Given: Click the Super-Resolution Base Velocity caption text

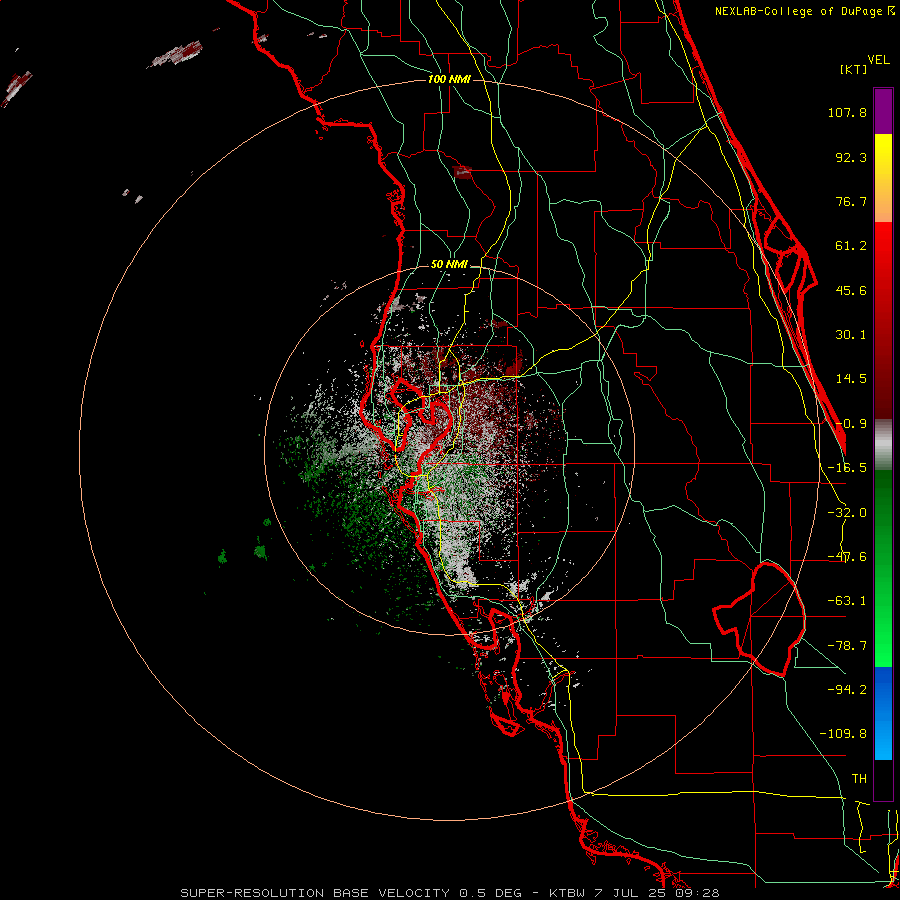Looking at the screenshot, I should click(449, 893).
